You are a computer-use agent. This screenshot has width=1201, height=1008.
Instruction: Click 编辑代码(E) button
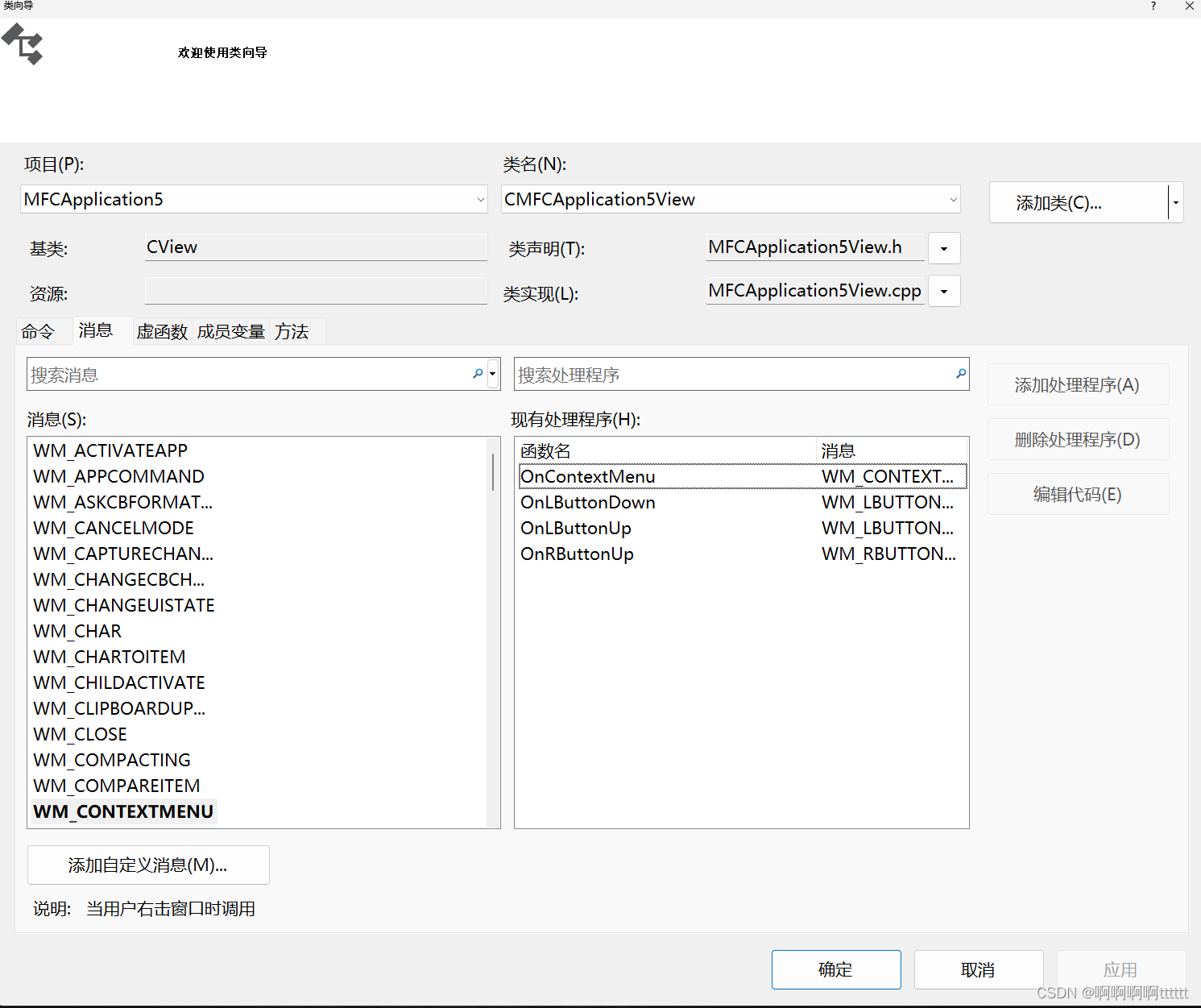[1078, 494]
